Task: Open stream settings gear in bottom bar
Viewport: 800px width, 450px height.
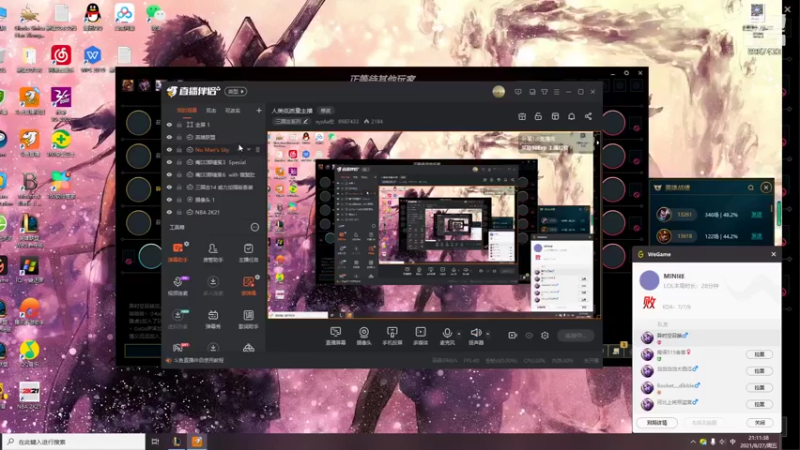Action: pos(545,335)
